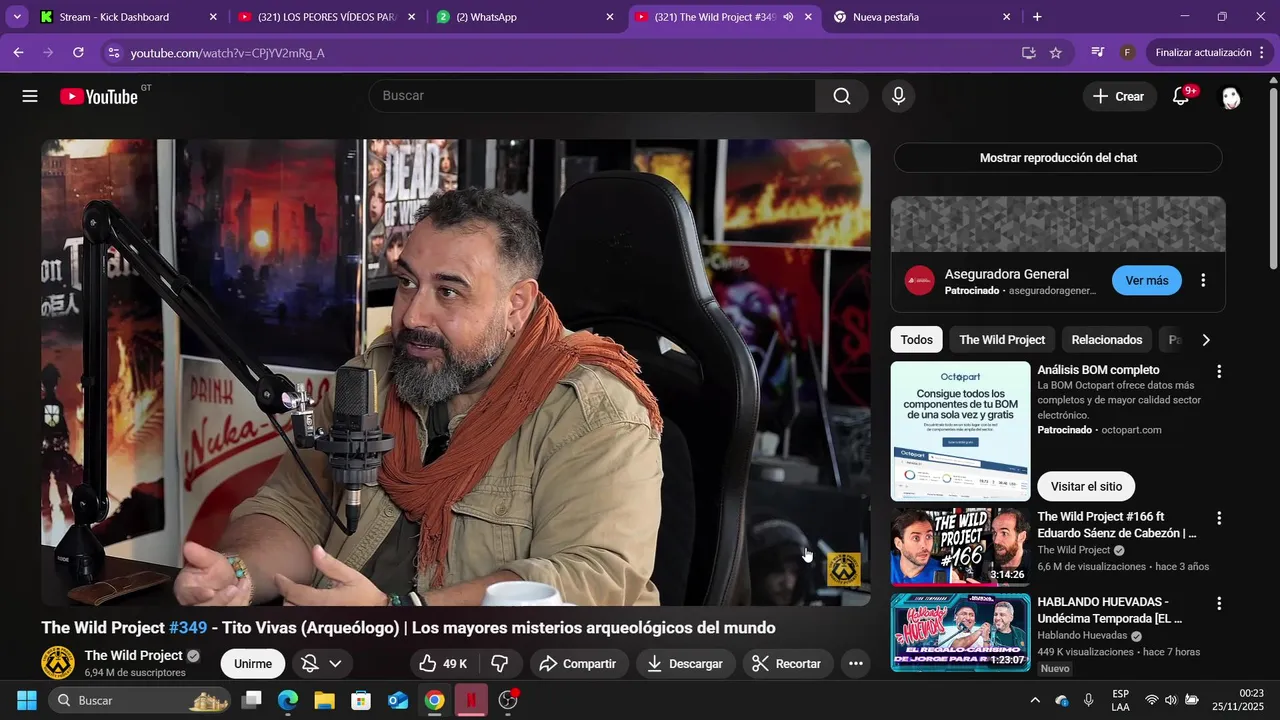The image size is (1280, 720).
Task: Select The Wild Project filter chip
Action: (x=1002, y=340)
